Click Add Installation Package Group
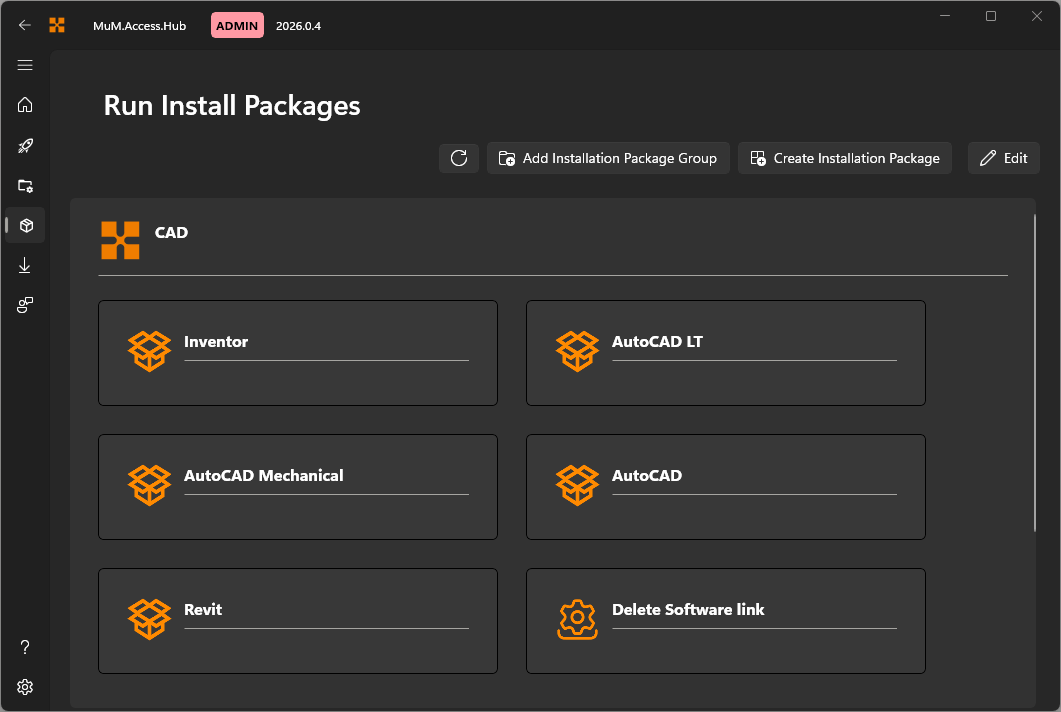This screenshot has height=712, width=1061. click(607, 157)
